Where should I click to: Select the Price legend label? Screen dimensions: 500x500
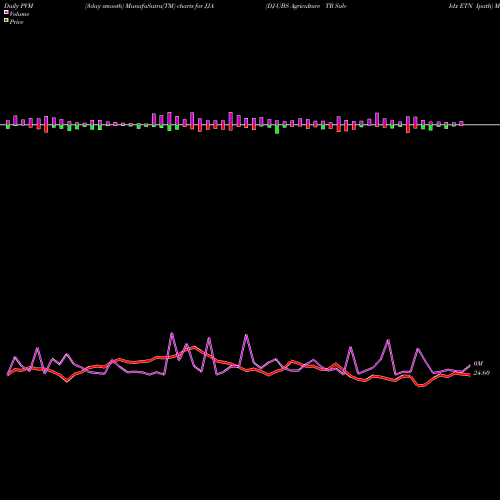(16, 22)
